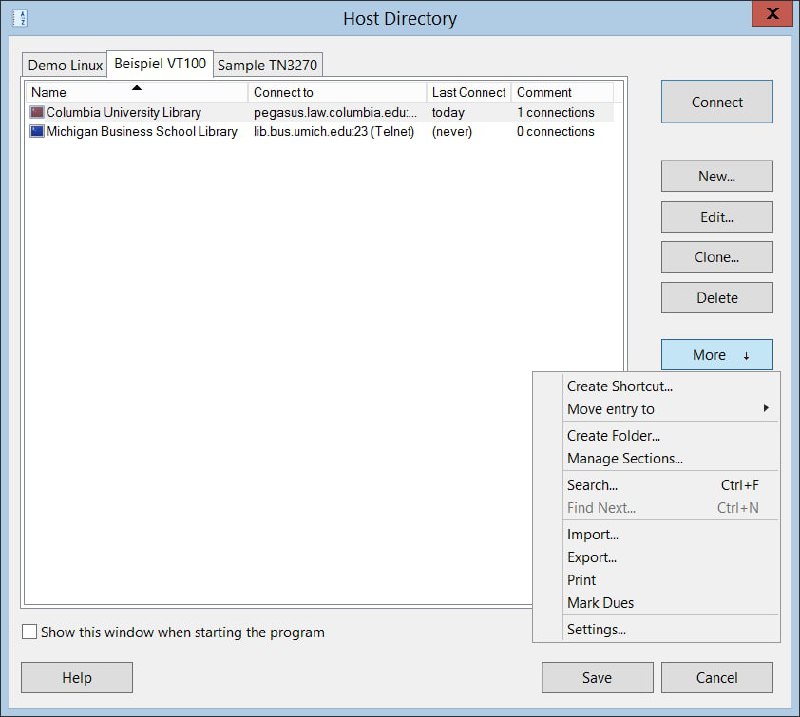The height and width of the screenshot is (717, 800).
Task: Open Search... from the More menu
Action: tap(592, 485)
